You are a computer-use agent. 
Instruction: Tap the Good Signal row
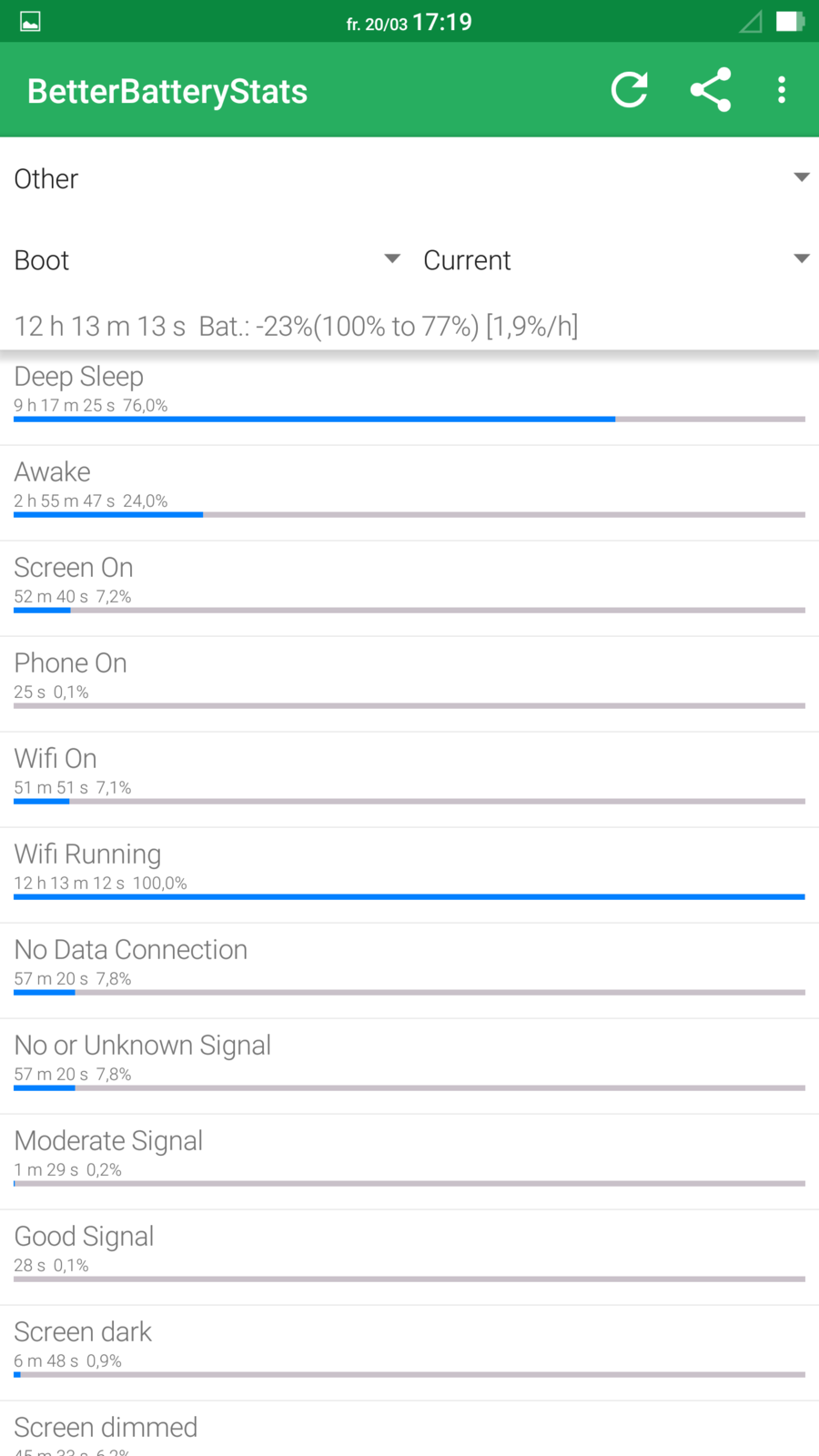point(409,1252)
